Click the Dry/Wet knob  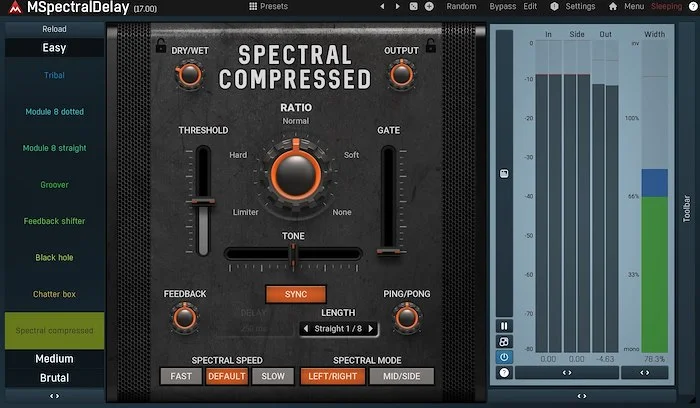[190, 75]
